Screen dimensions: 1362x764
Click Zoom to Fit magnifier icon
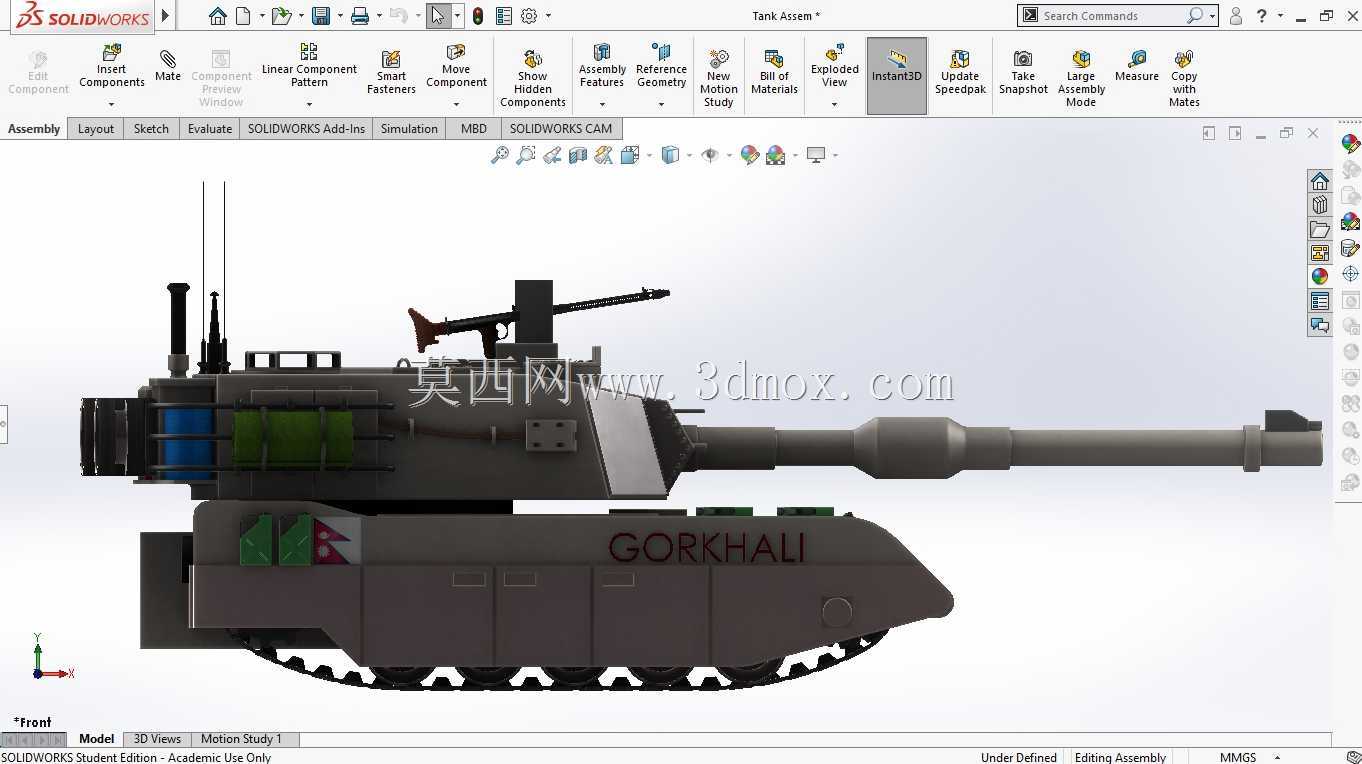coord(499,155)
